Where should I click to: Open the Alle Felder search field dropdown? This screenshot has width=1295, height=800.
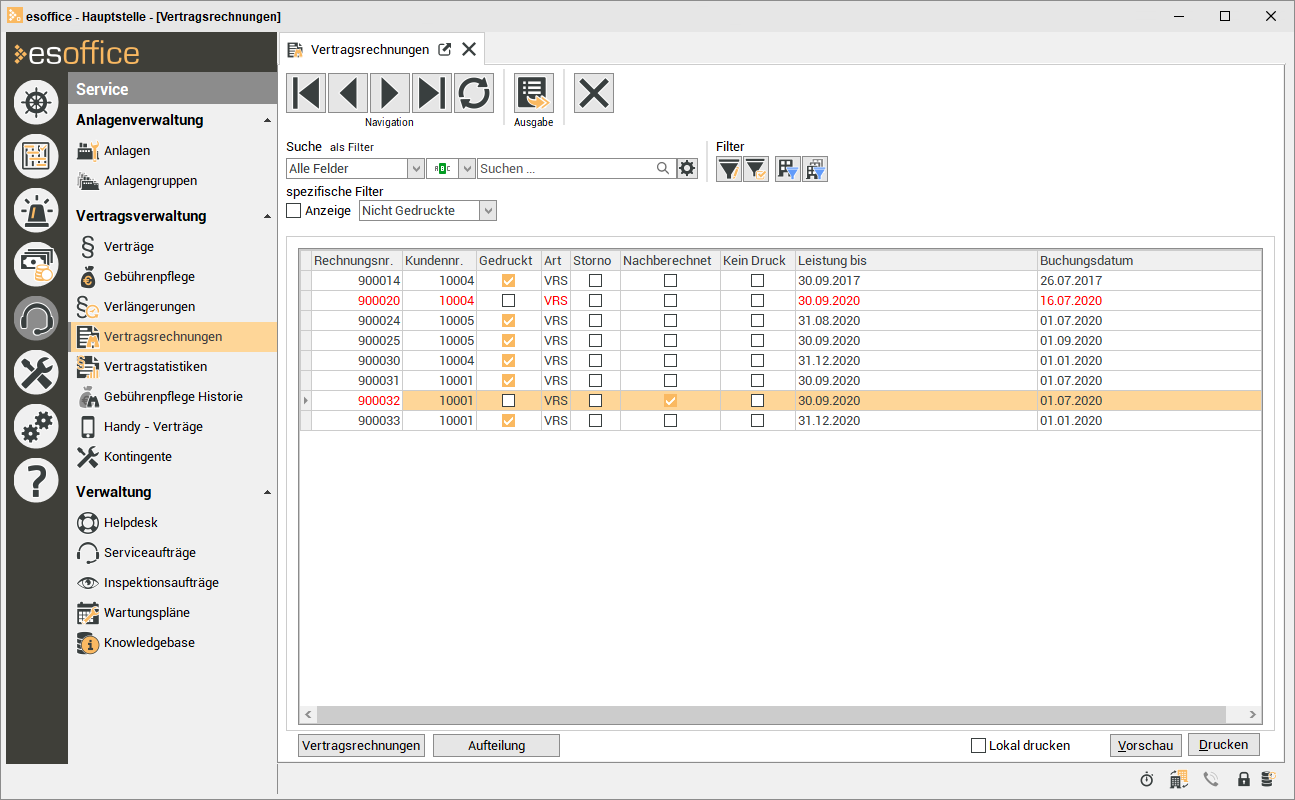(x=415, y=169)
